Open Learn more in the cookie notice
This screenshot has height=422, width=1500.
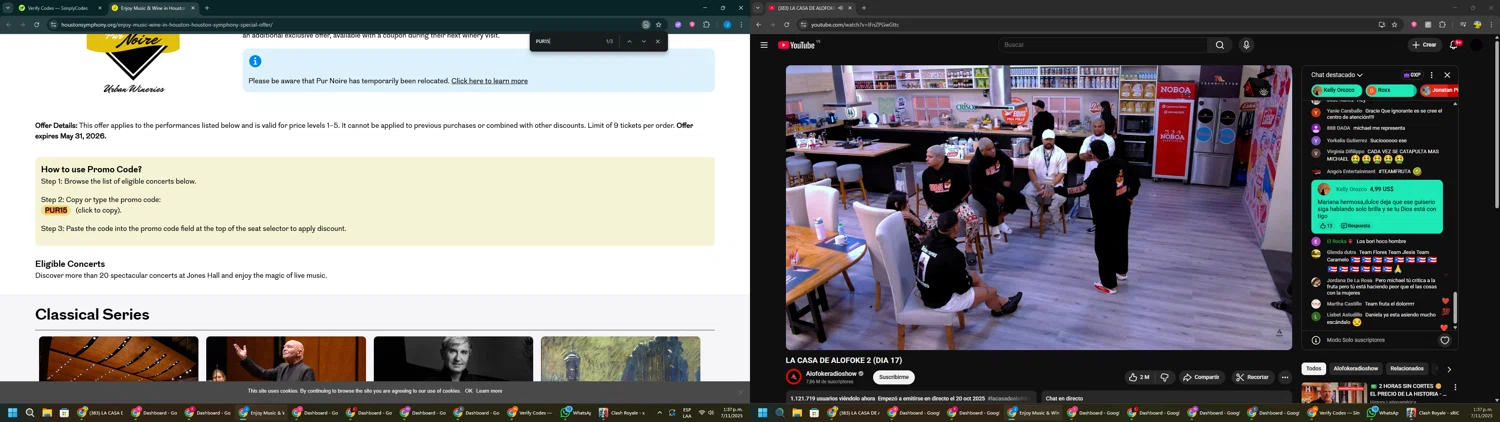(489, 391)
